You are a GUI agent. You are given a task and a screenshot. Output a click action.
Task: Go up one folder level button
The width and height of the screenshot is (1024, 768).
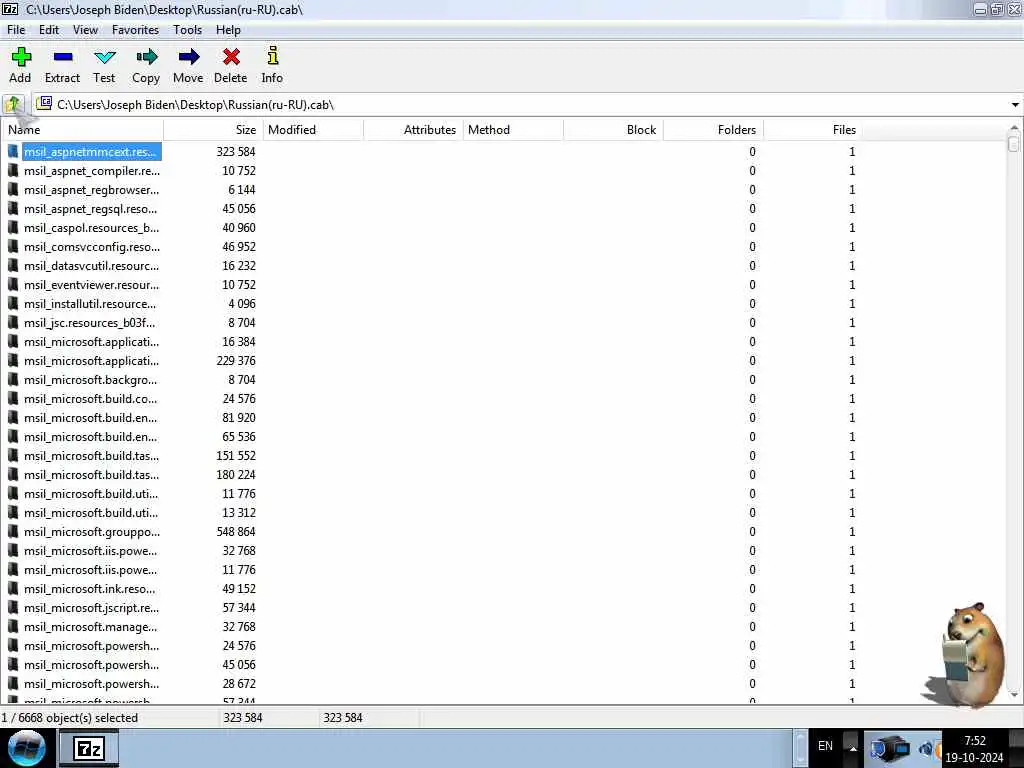13,104
